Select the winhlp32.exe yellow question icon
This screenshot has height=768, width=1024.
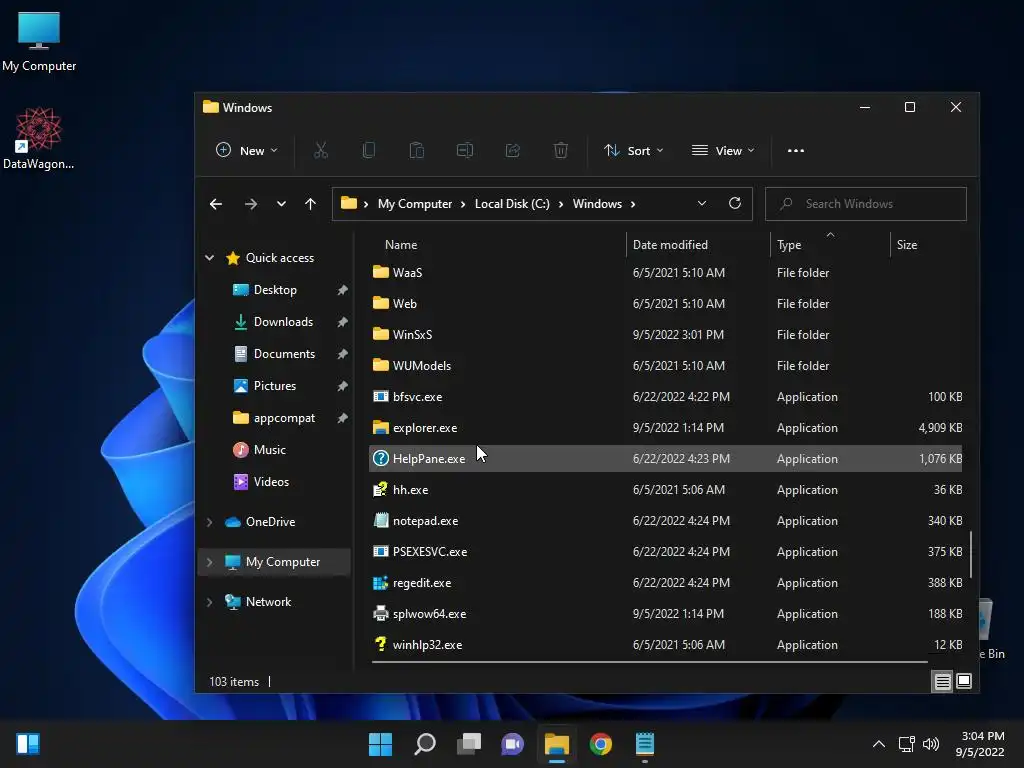tap(380, 645)
